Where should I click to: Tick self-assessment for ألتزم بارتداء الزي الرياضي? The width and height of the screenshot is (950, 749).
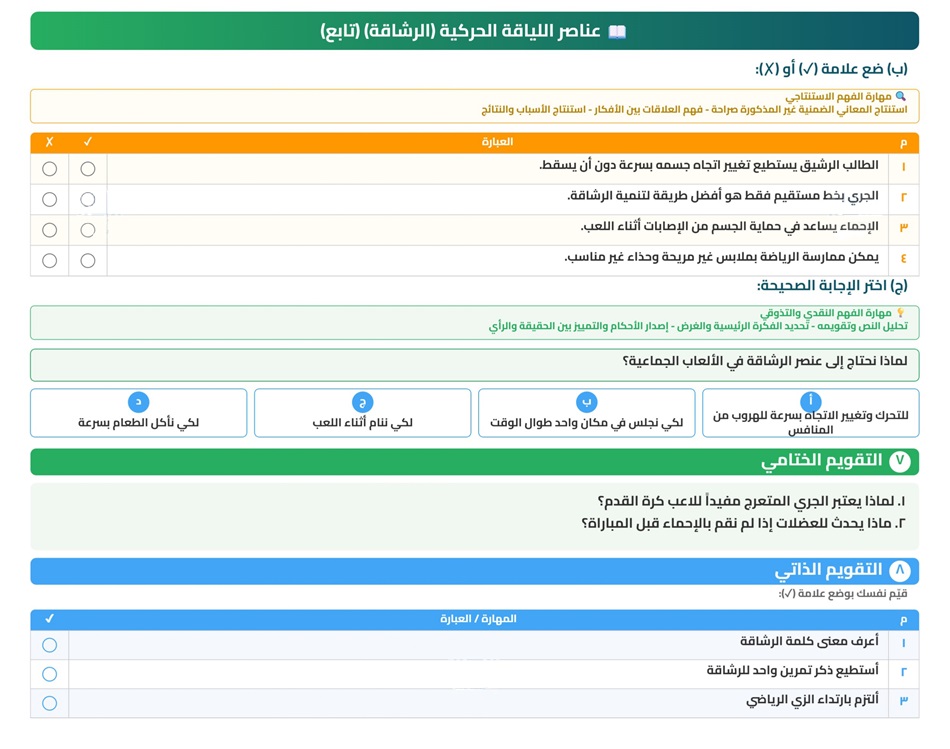[x=50, y=703]
